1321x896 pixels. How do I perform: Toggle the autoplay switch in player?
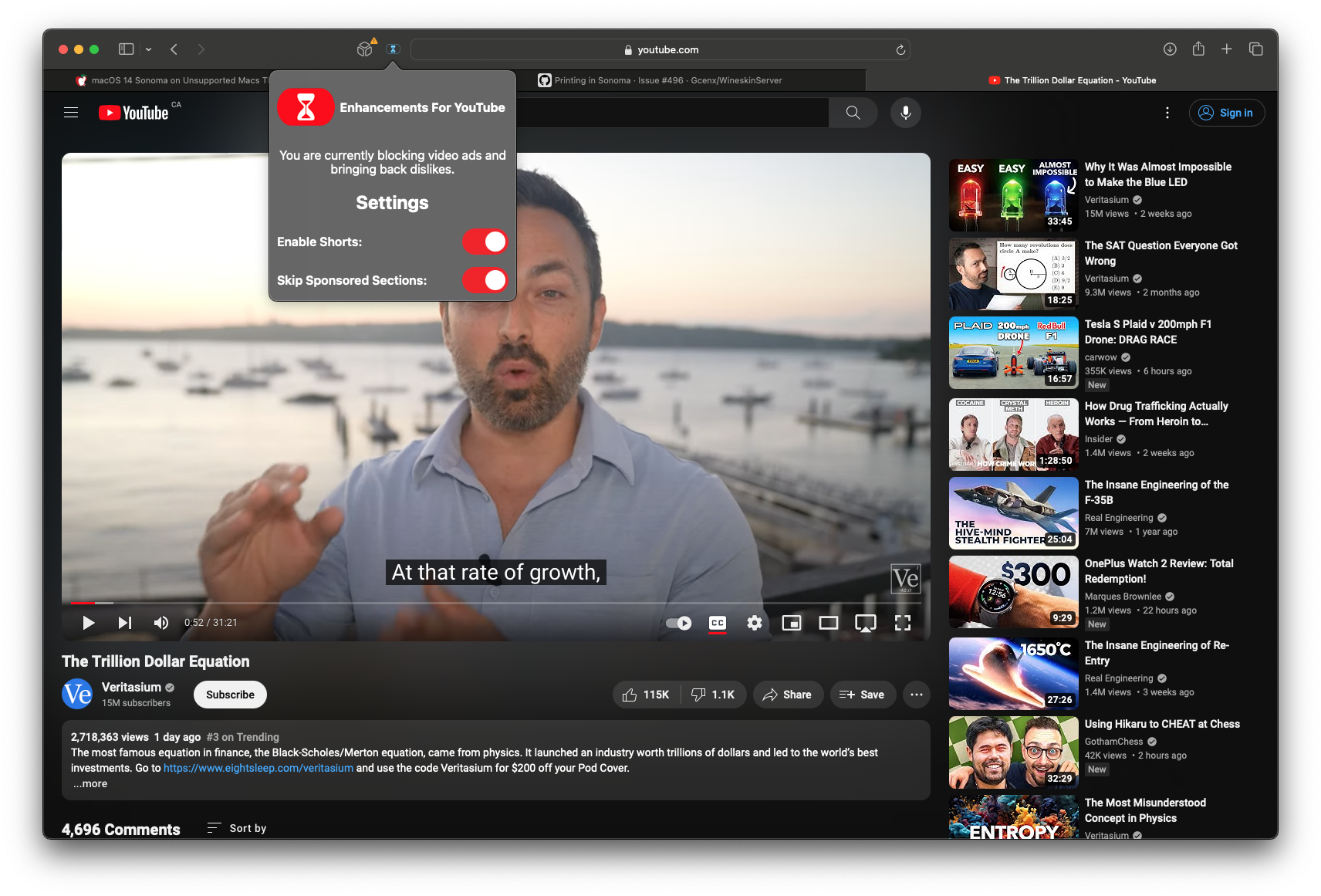tap(679, 623)
